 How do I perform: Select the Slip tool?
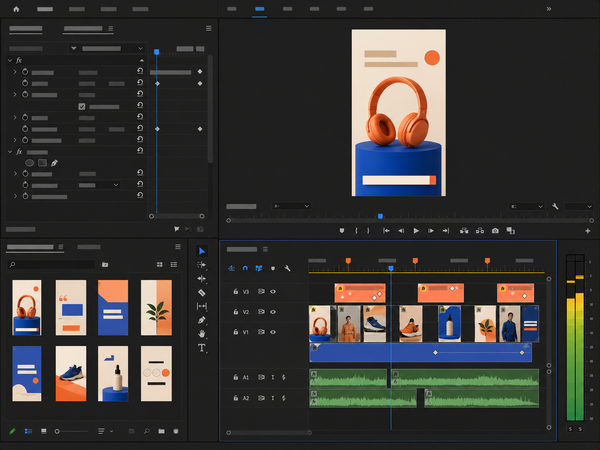click(202, 306)
